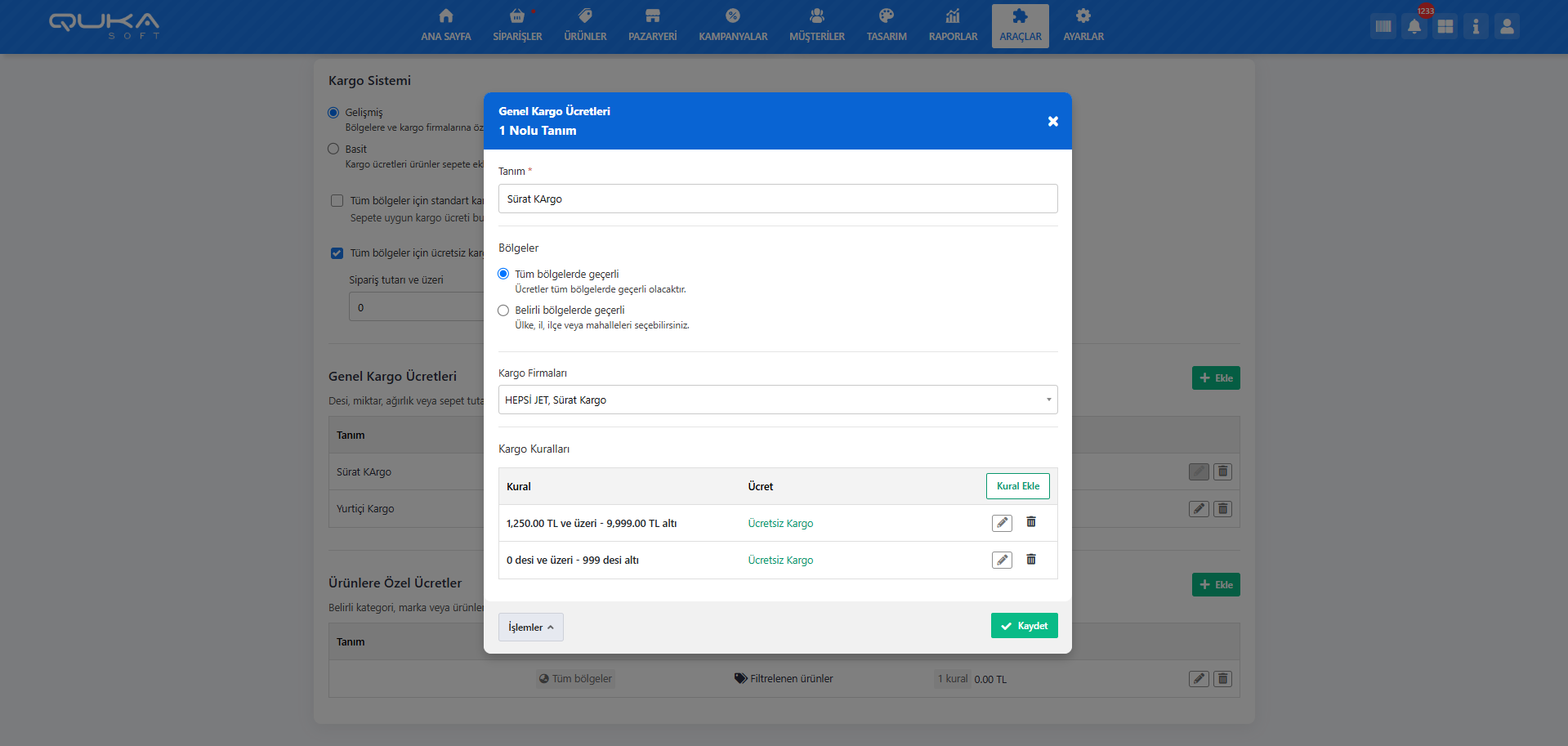The height and width of the screenshot is (746, 1568).
Task: Save with the Kaydet button
Action: click(x=1024, y=626)
